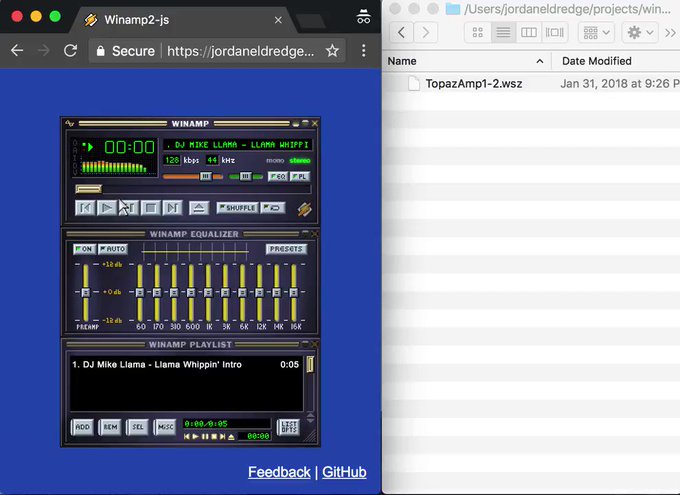Screen dimensions: 680x495
Task: Switch Finder to icon view
Action: [477, 33]
